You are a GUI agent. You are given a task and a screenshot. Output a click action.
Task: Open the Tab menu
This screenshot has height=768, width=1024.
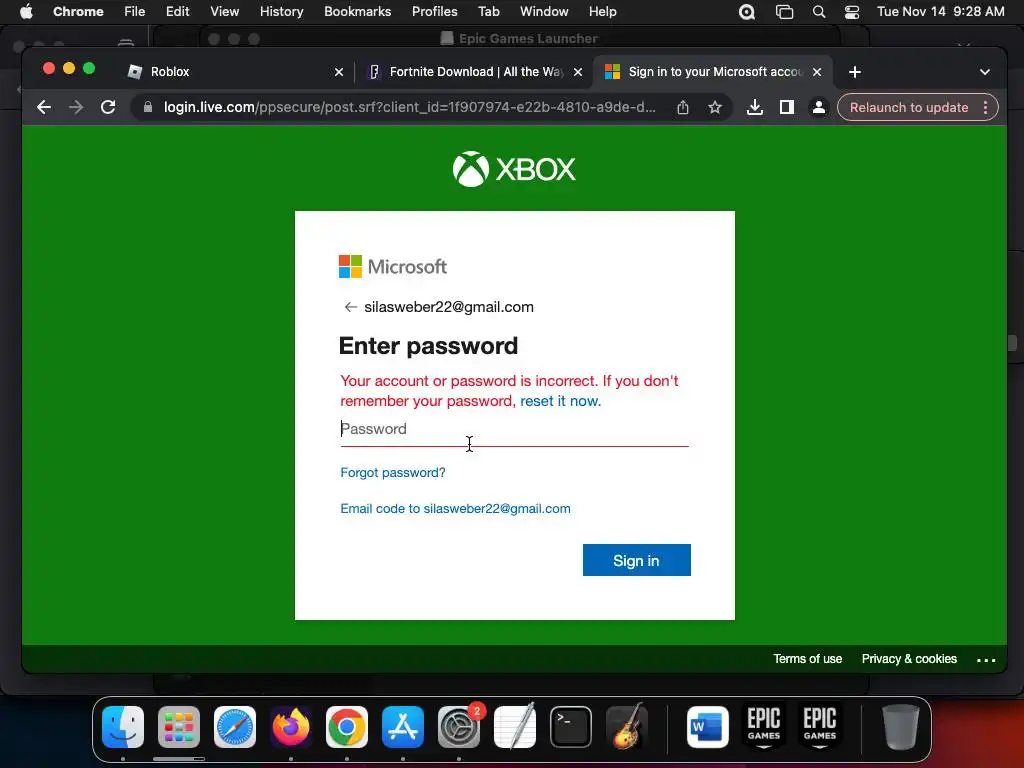click(488, 12)
